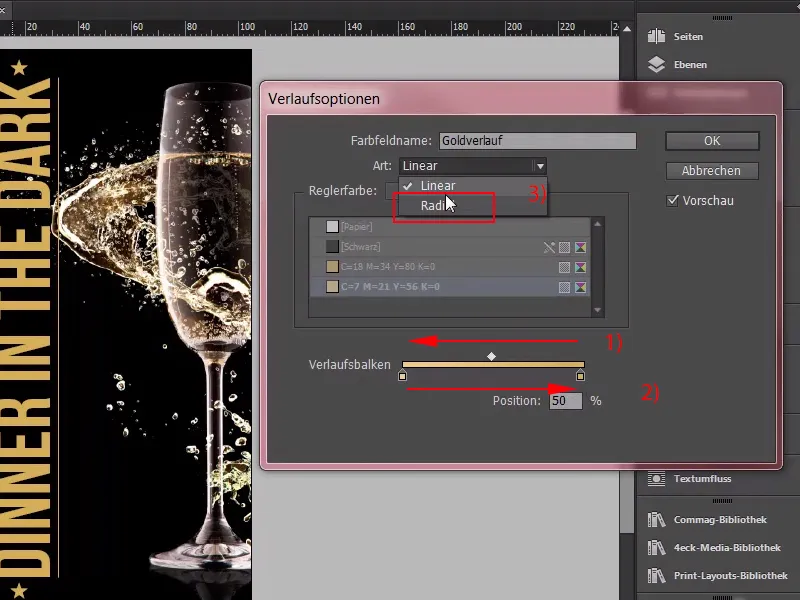Select Radial from the Art menu
800x600 pixels.
coord(472,206)
